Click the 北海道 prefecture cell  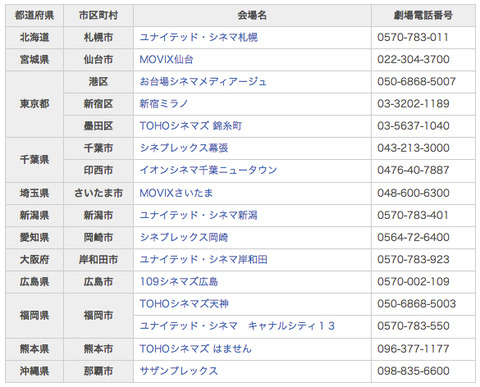34,37
